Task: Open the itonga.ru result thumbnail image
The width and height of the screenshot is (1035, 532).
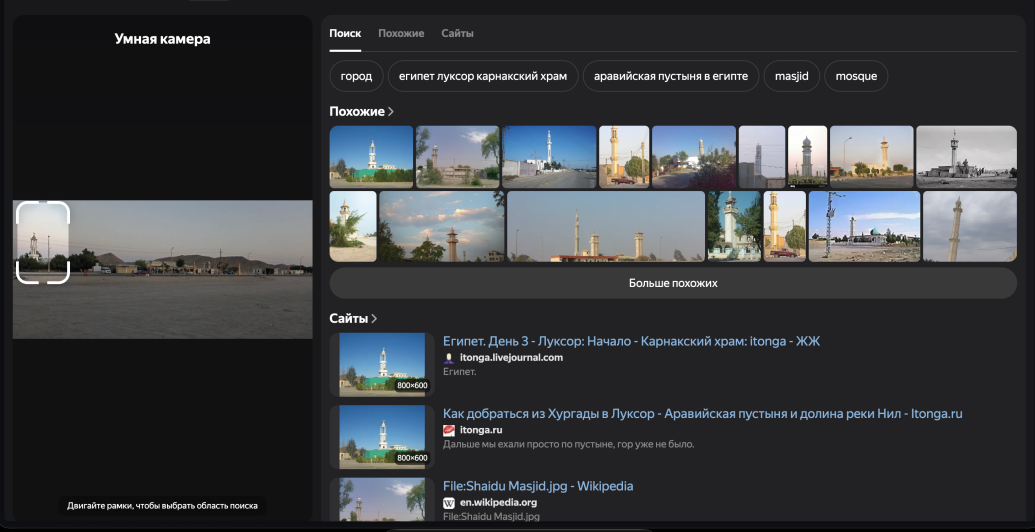Action: pyautogui.click(x=382, y=437)
